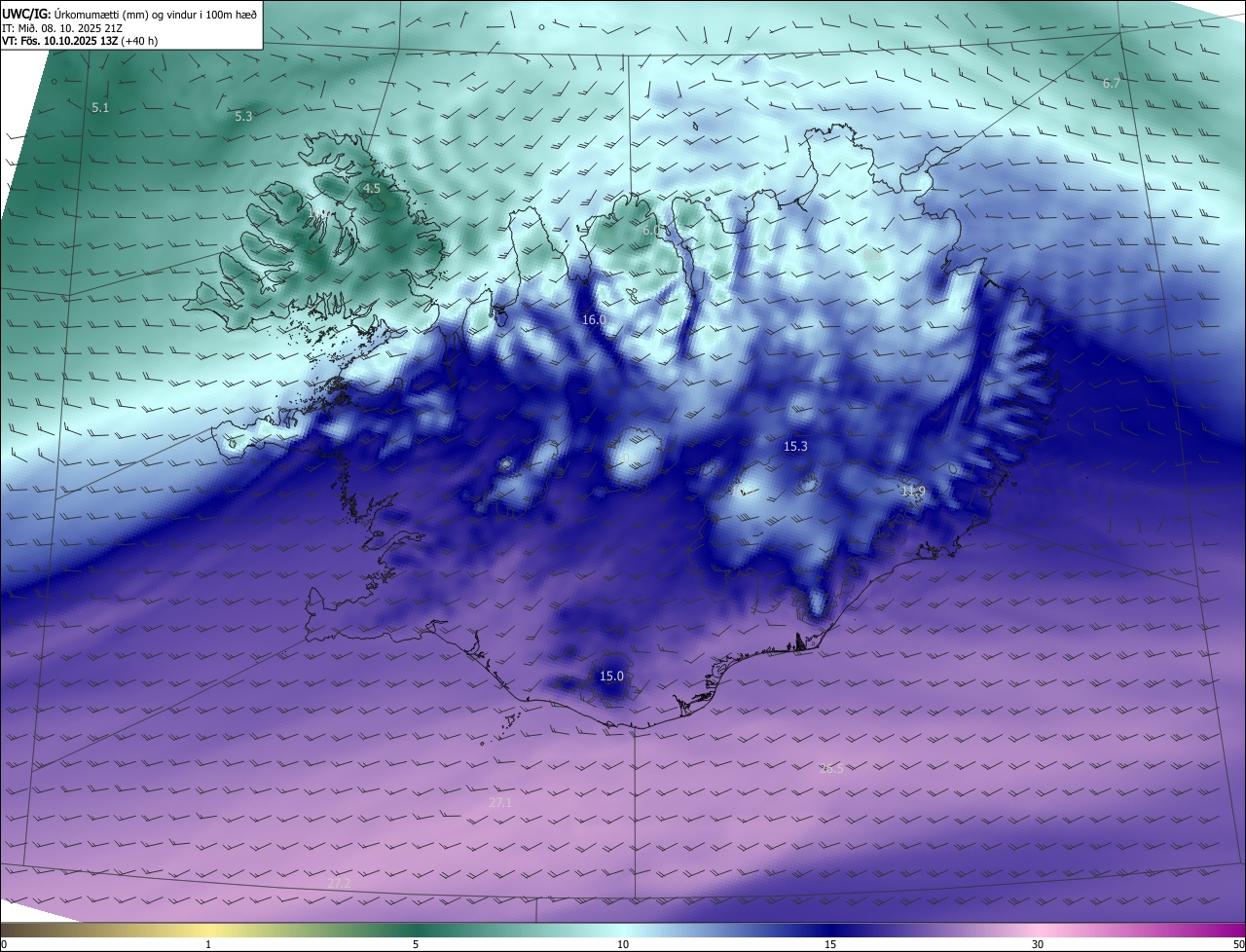Click the map value label "16.0"
The height and width of the screenshot is (952, 1246).
(x=594, y=320)
